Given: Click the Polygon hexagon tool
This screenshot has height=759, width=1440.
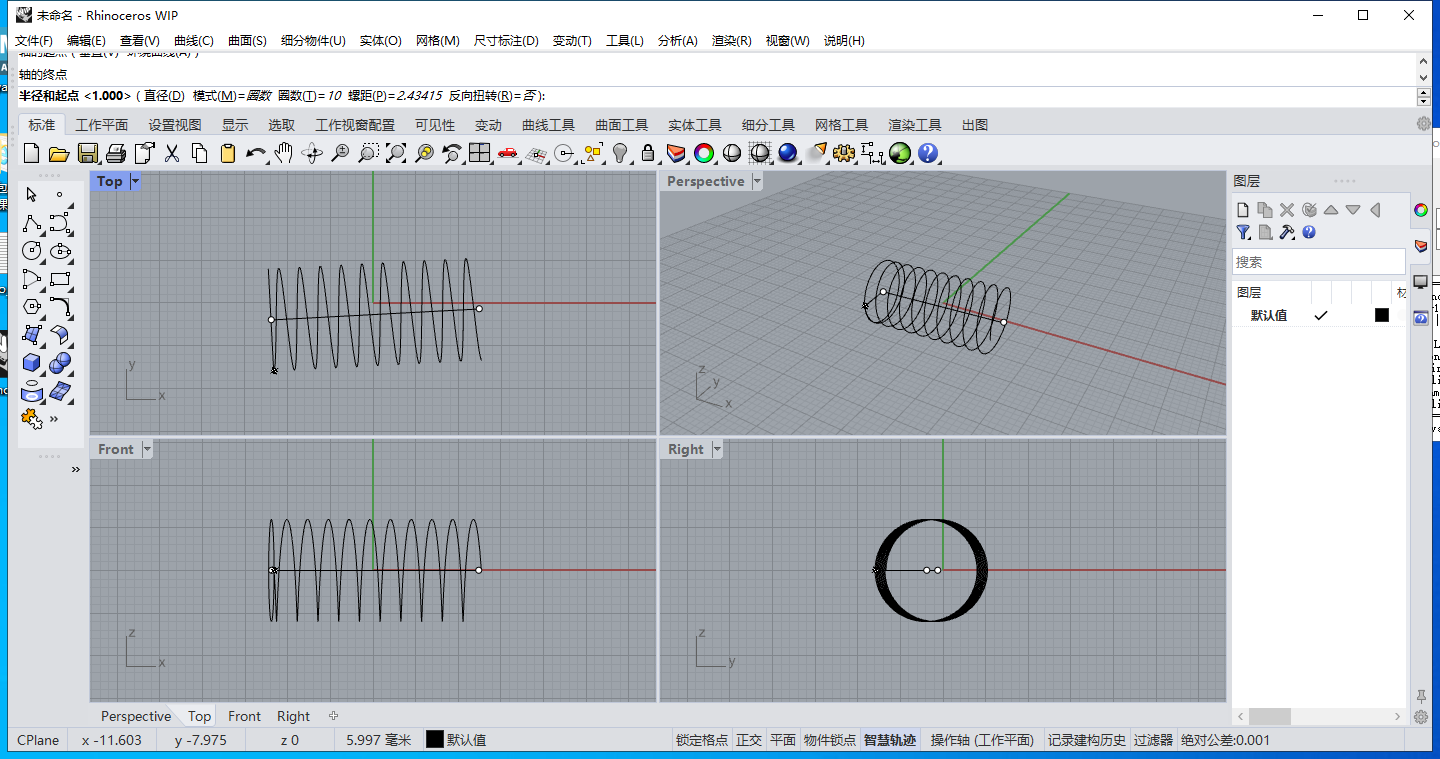Looking at the screenshot, I should (32, 306).
